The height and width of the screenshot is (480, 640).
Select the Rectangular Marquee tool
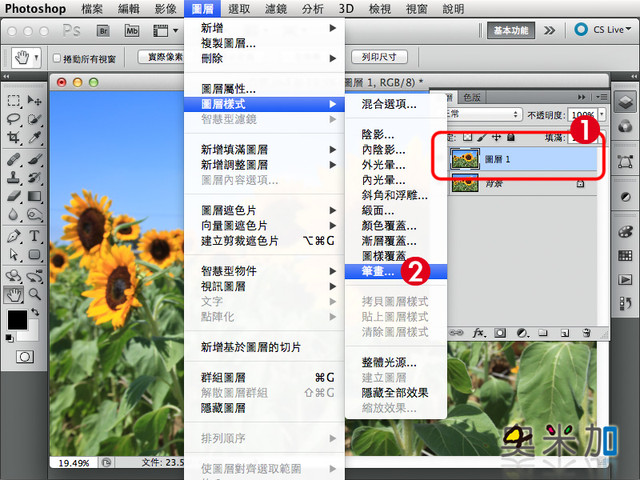[x=13, y=100]
